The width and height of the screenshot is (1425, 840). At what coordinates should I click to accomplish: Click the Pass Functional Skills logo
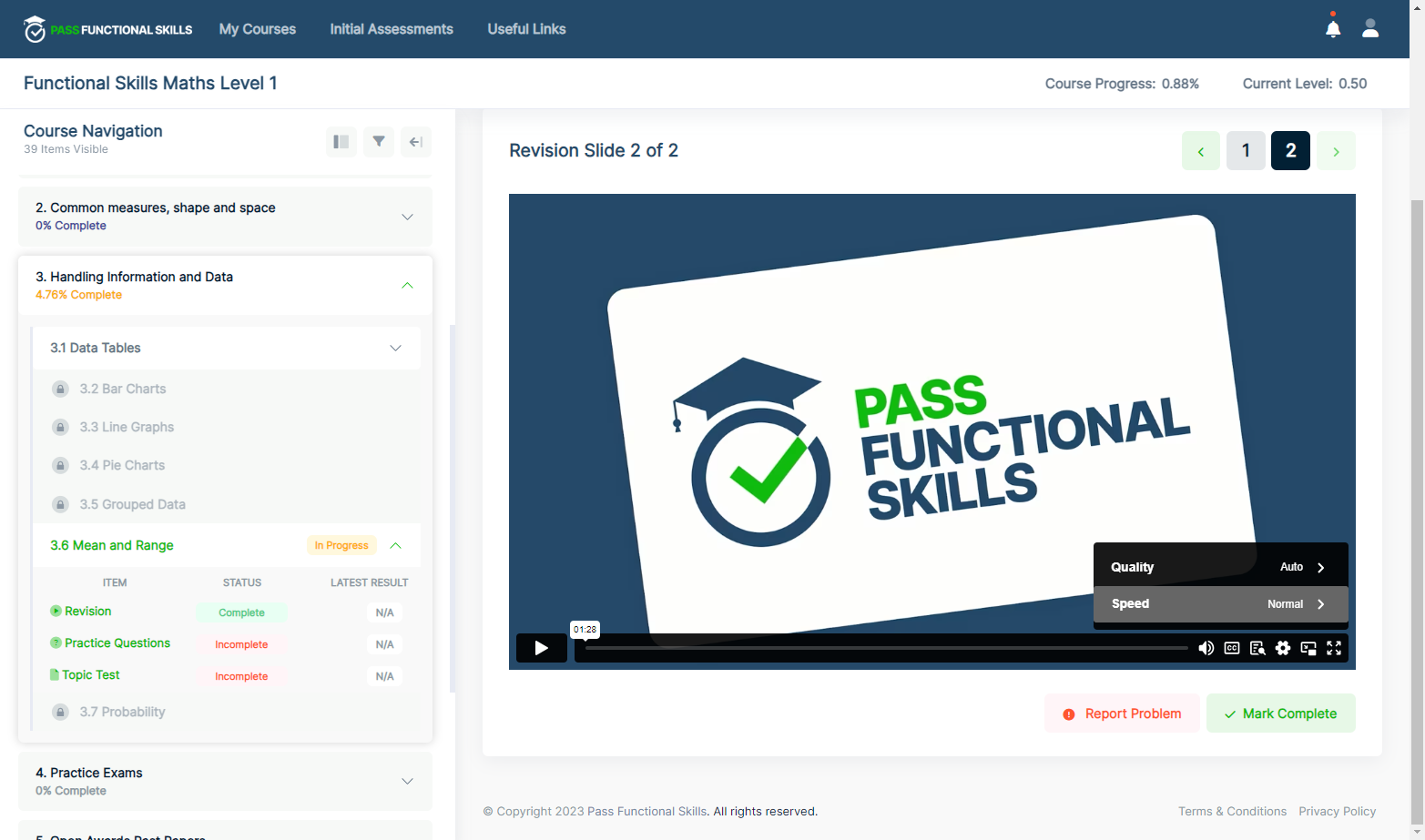point(108,29)
